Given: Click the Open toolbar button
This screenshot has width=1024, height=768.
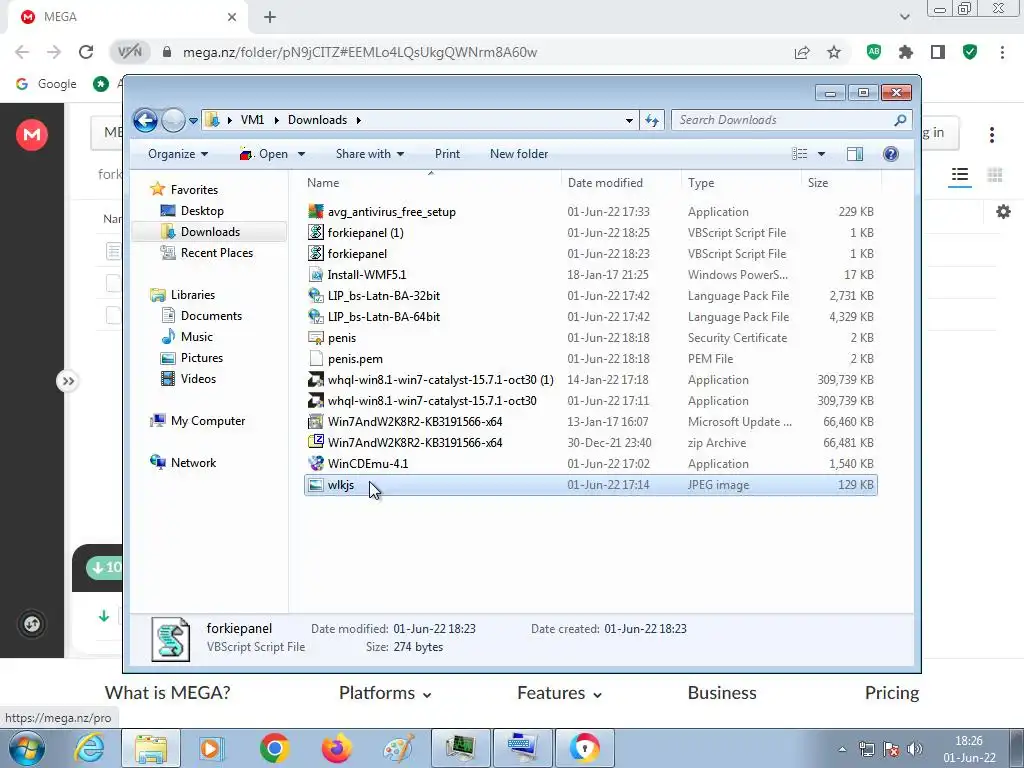Looking at the screenshot, I should [x=264, y=154].
